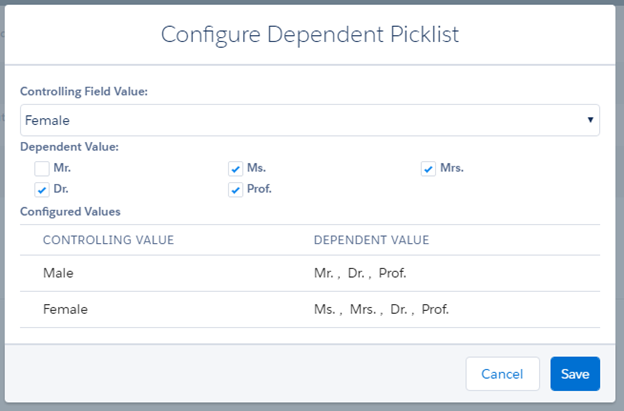The height and width of the screenshot is (411, 624).
Task: Check the Mr. dependent value checkbox
Action: click(x=42, y=169)
